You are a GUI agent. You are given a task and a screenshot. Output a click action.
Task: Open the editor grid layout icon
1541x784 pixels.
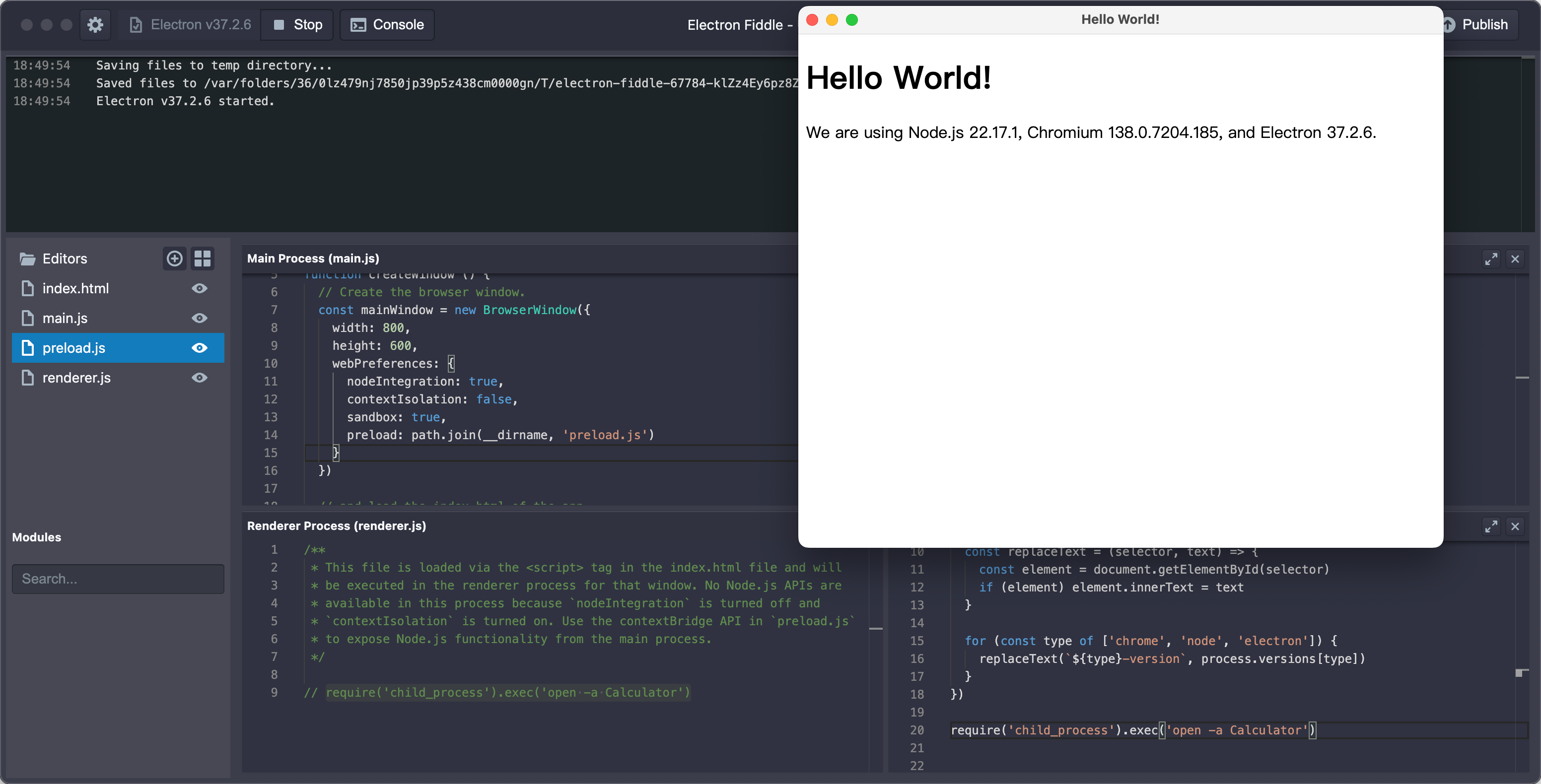(203, 259)
